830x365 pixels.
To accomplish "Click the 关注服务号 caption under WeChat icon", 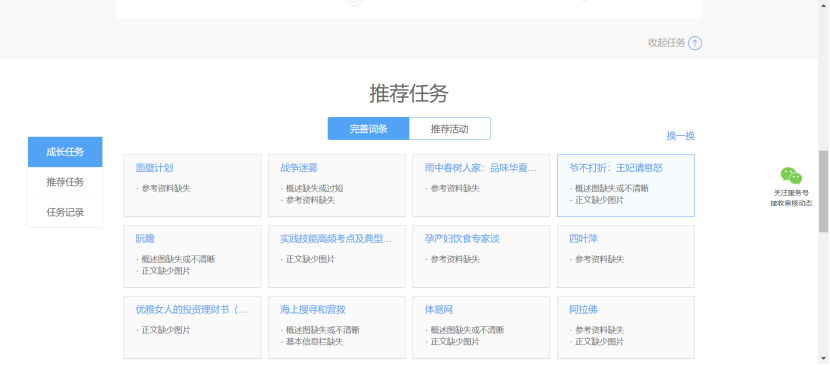I will pyautogui.click(x=791, y=193).
